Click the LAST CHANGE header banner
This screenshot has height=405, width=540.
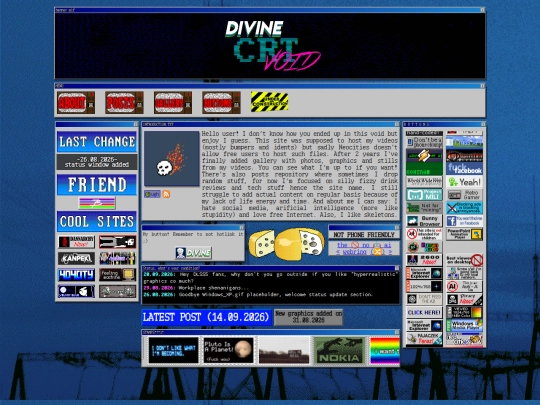point(97,142)
